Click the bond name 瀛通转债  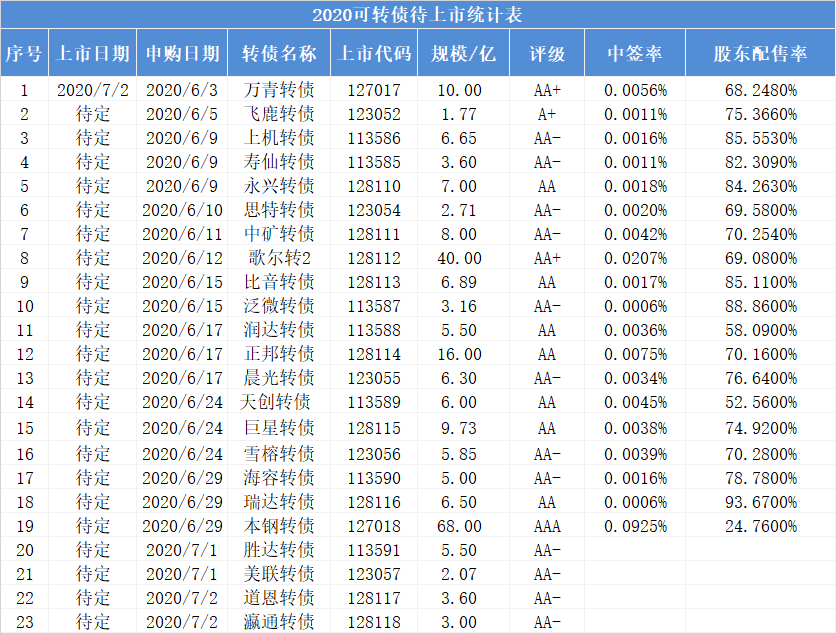click(279, 622)
